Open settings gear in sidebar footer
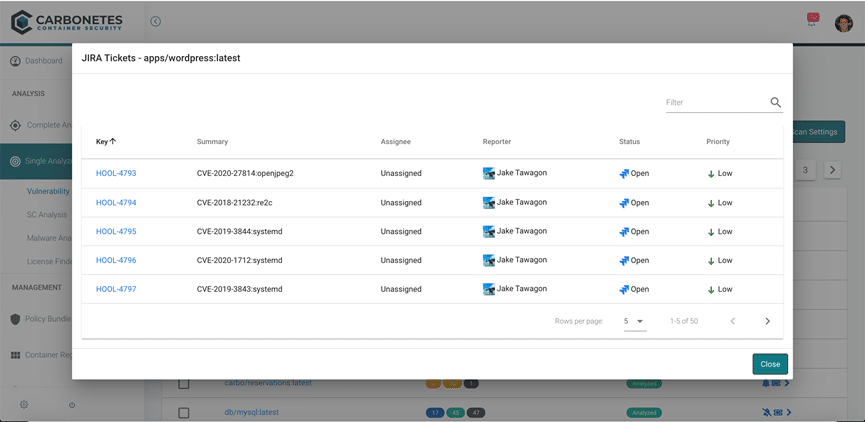 click(x=24, y=404)
